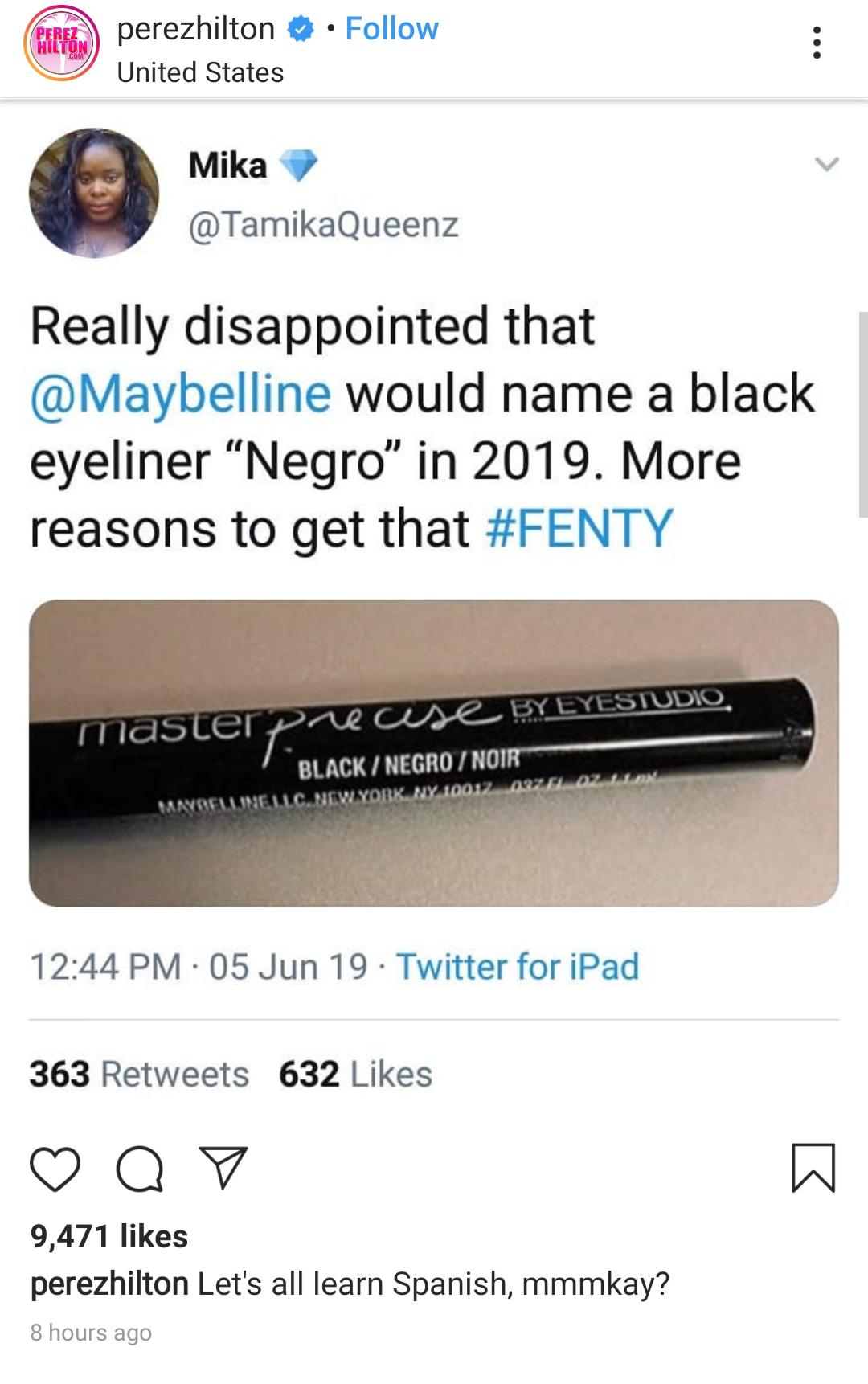
Task: Open comments with the speech bubble icon
Action: pyautogui.click(x=140, y=1169)
